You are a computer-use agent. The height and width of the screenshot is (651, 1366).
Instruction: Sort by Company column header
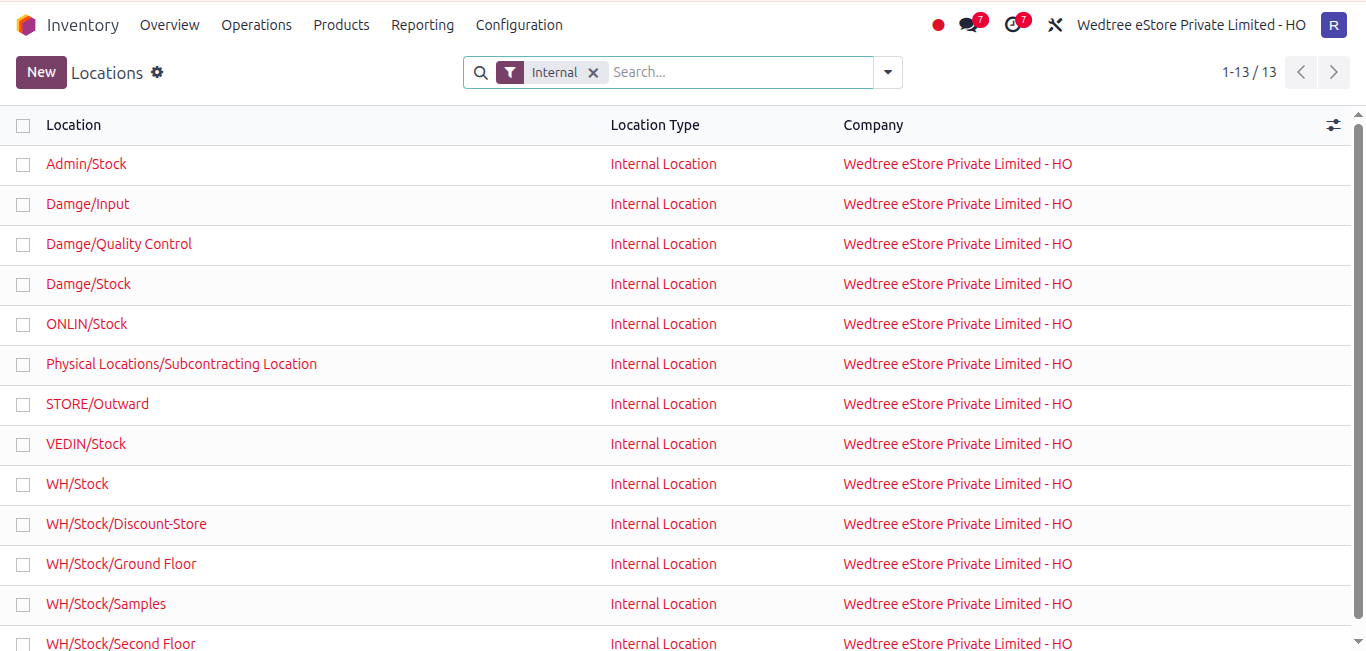coord(873,125)
